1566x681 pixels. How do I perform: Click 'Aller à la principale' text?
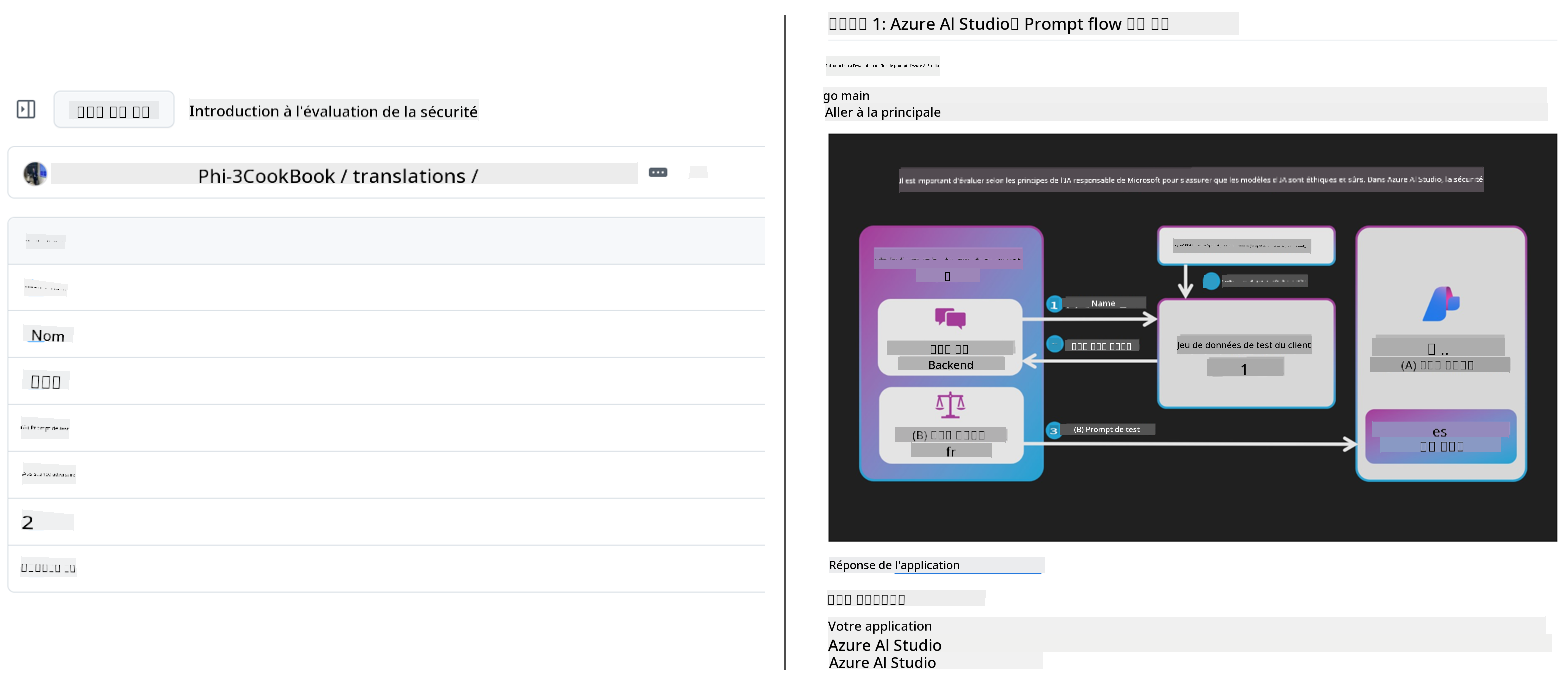click(883, 112)
